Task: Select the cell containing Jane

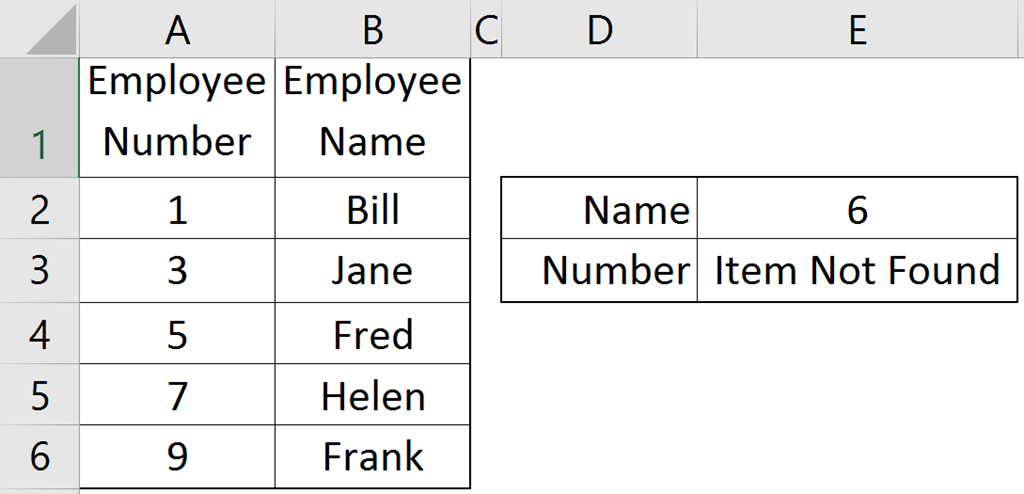Action: click(x=372, y=271)
